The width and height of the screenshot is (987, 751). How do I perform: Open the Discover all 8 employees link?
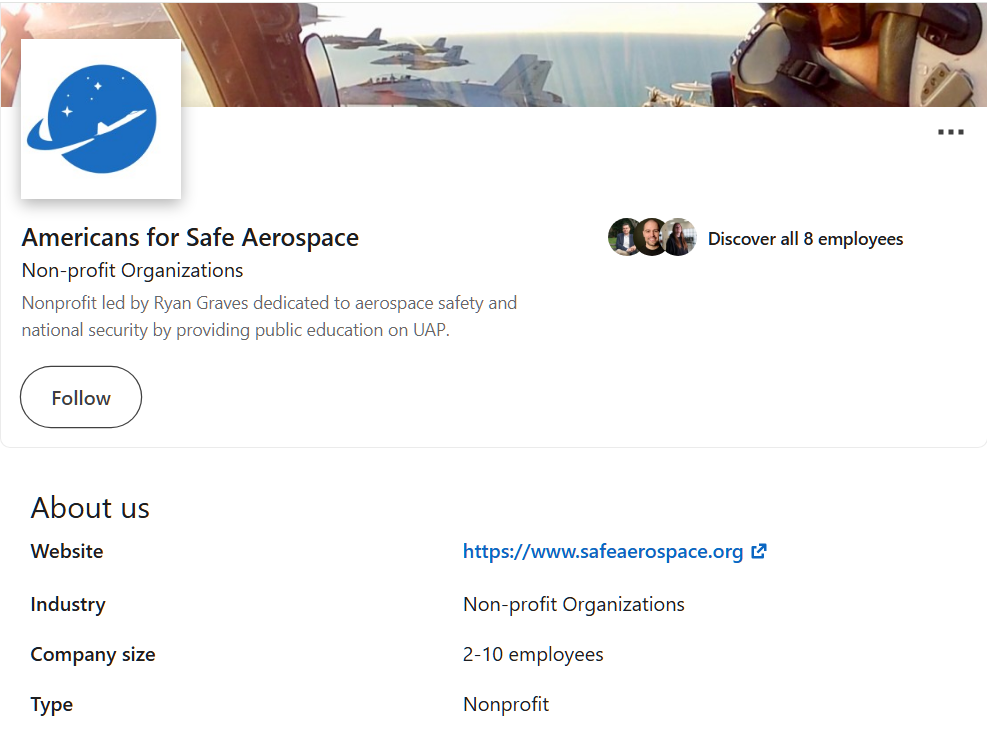pos(805,239)
